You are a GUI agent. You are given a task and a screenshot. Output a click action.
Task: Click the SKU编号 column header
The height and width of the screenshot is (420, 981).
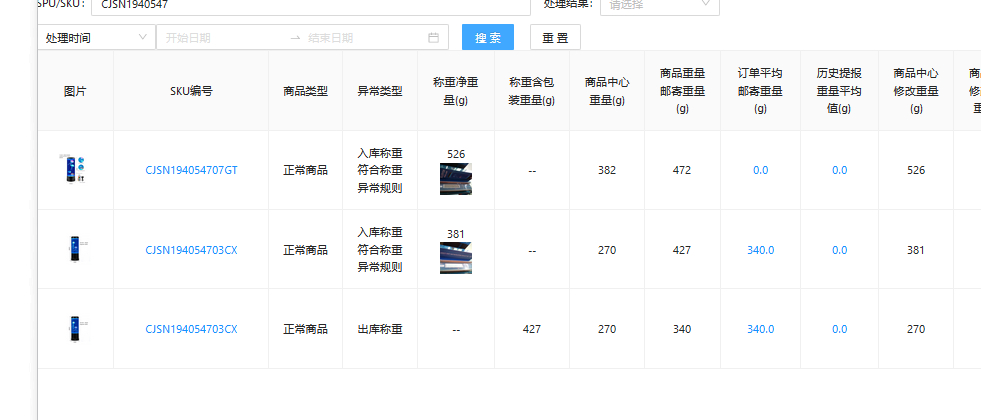click(x=191, y=91)
